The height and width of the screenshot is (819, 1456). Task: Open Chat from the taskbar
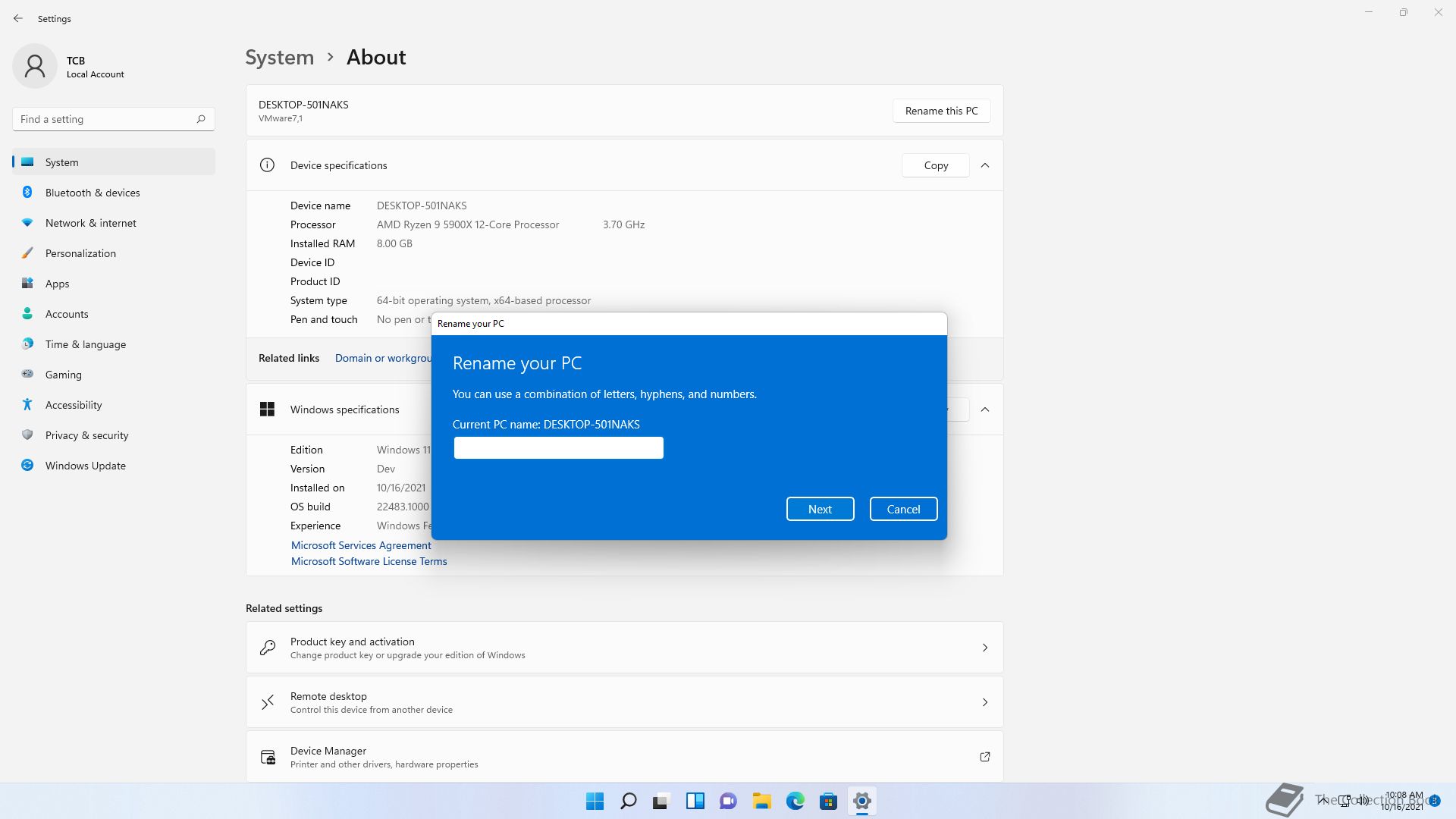[x=729, y=801]
